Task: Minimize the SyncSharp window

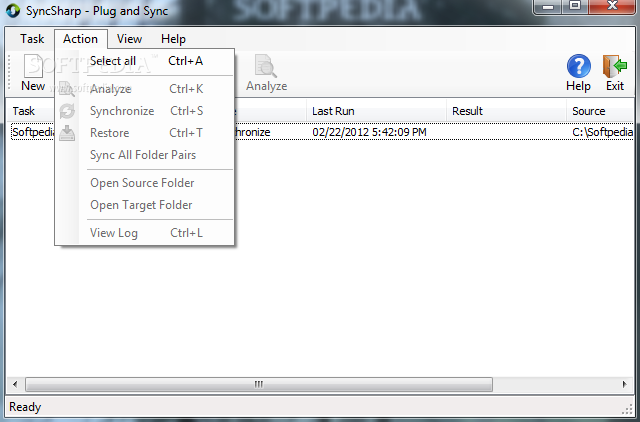Action: [549, 7]
